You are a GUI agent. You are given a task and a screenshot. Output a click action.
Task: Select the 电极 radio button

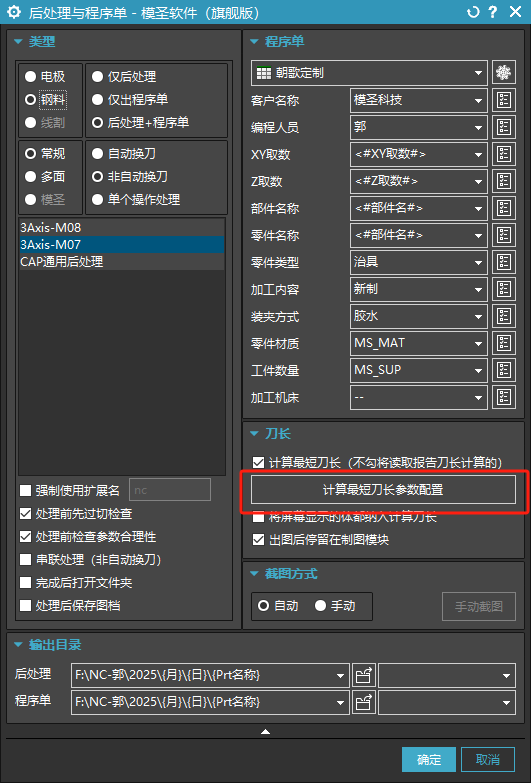point(30,76)
